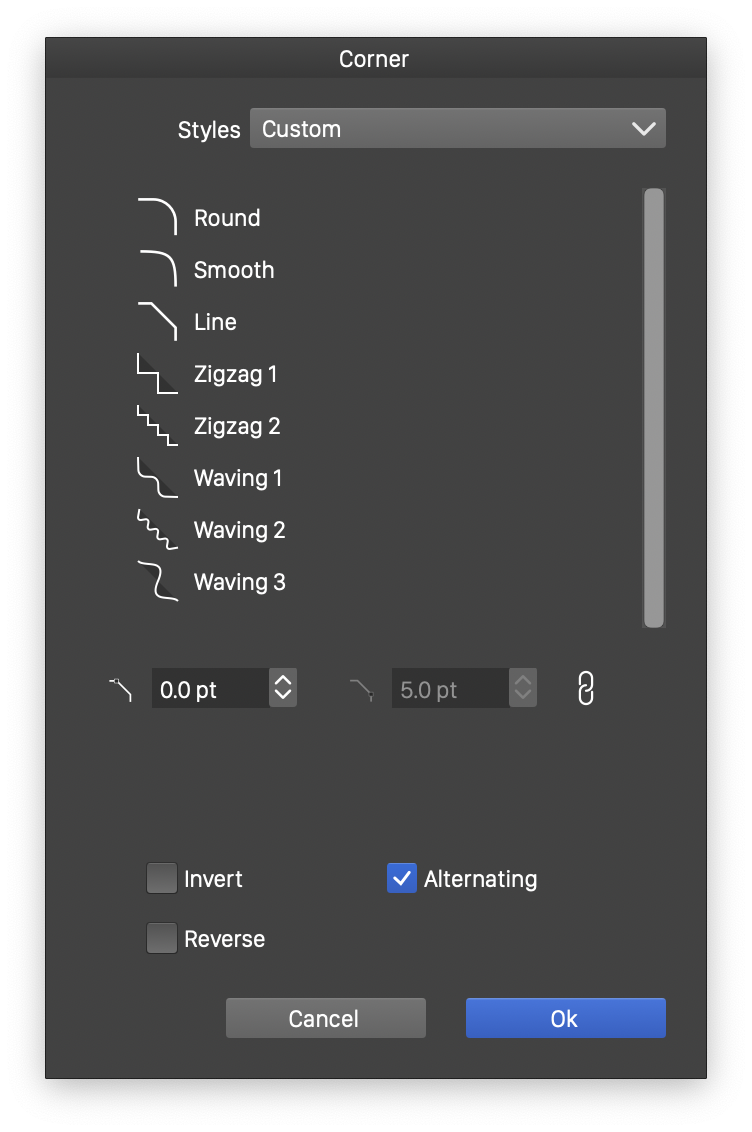
Task: Click the stepper on the 0.0 pt field
Action: (x=283, y=688)
